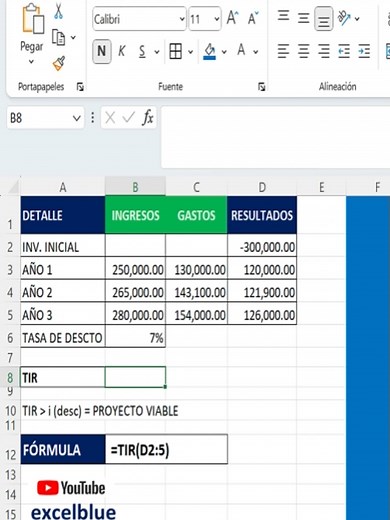Click the Name Box showing B8
The image size is (390, 520).
tap(38, 118)
